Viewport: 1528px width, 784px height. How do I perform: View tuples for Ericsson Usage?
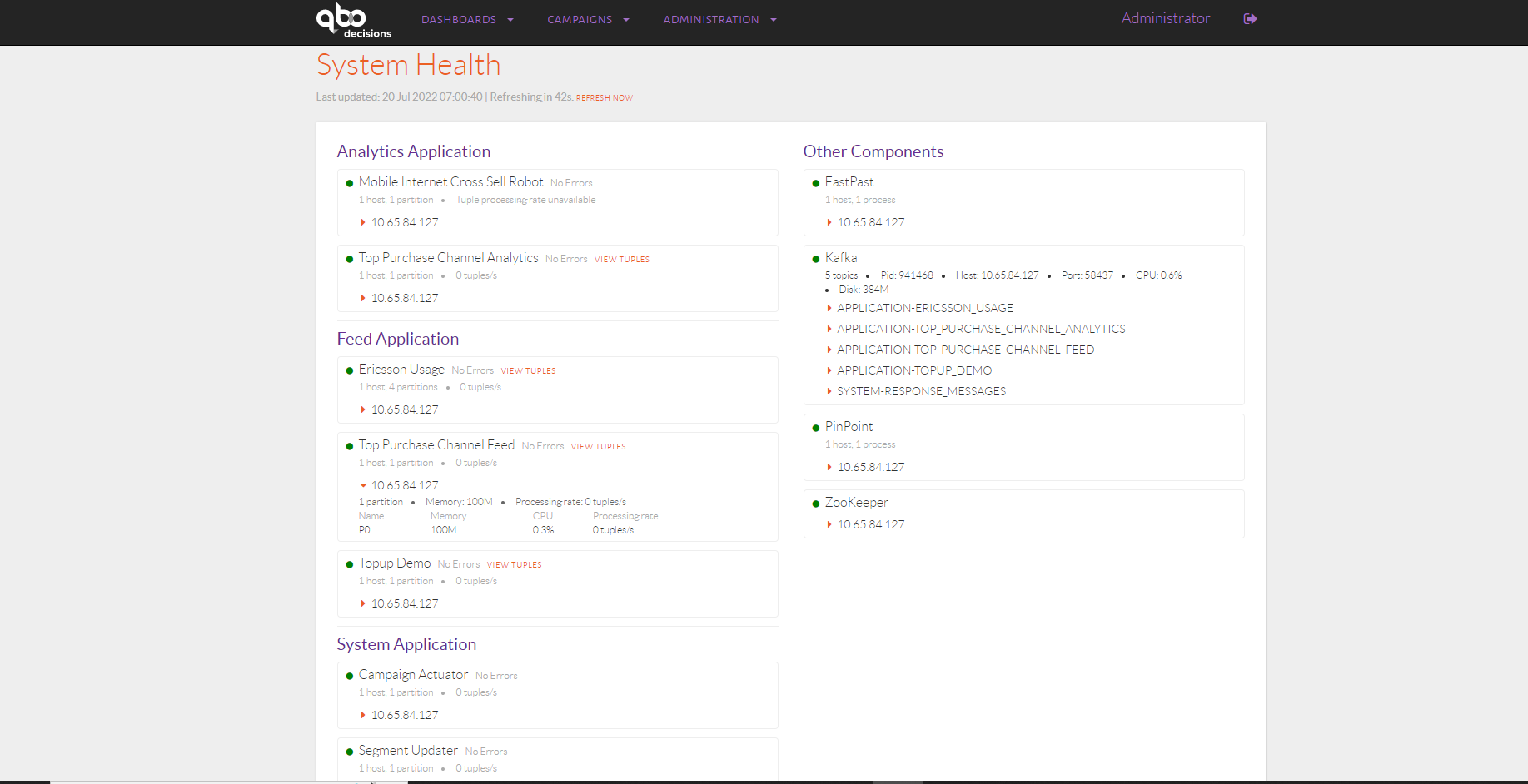[x=528, y=371]
